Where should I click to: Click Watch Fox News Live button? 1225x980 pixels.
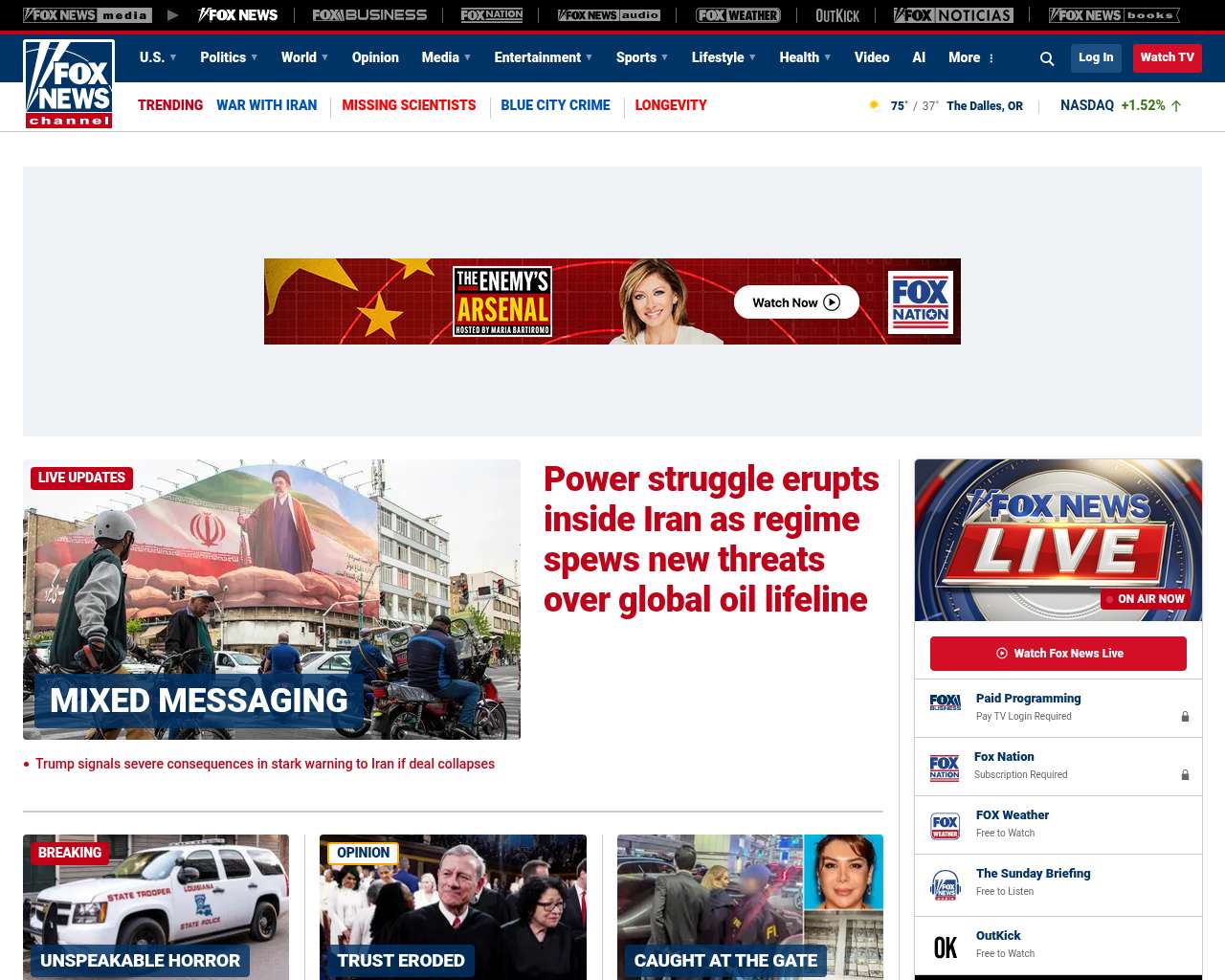[1058, 654]
